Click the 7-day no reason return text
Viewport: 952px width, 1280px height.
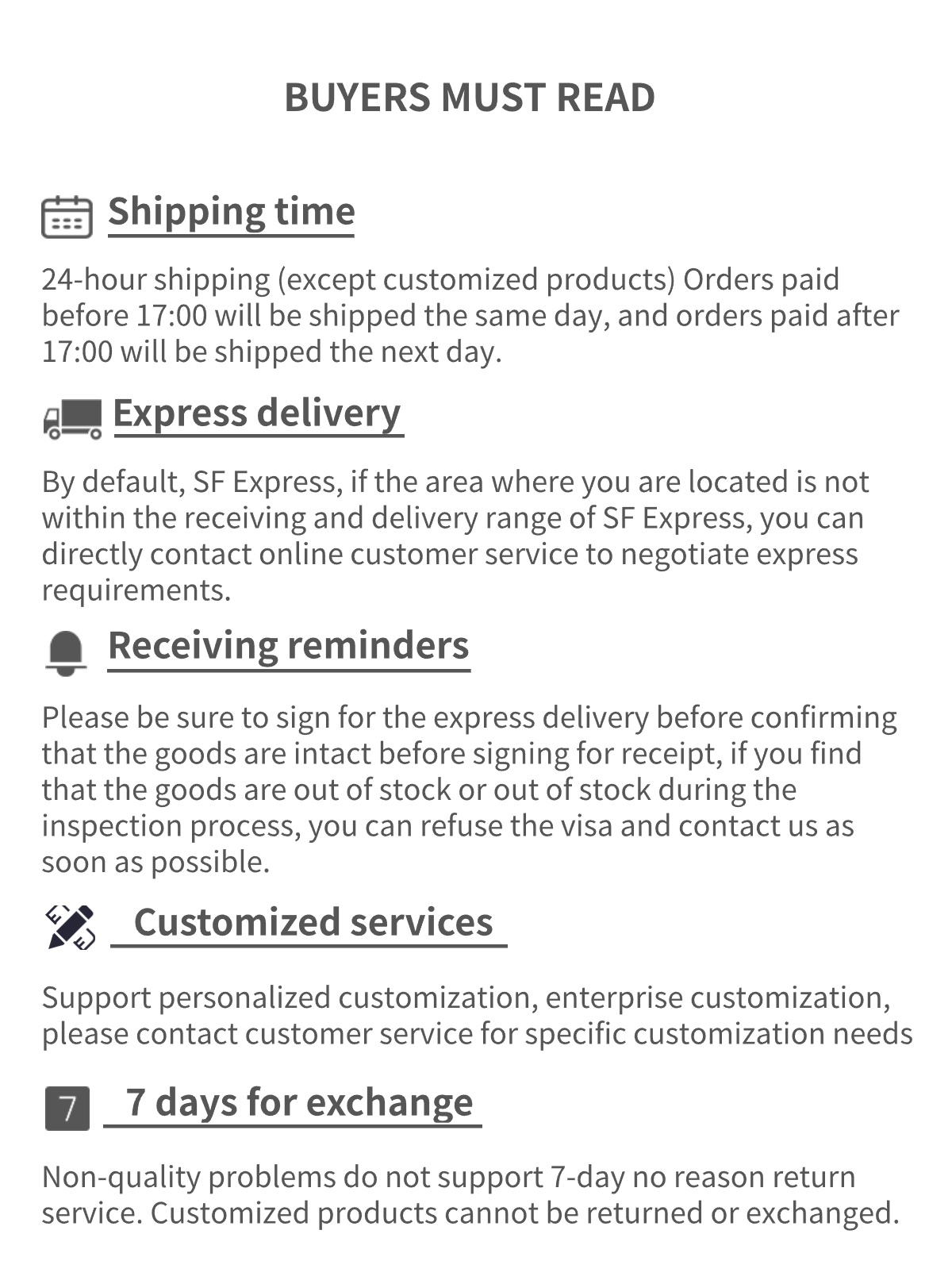(x=470, y=1194)
